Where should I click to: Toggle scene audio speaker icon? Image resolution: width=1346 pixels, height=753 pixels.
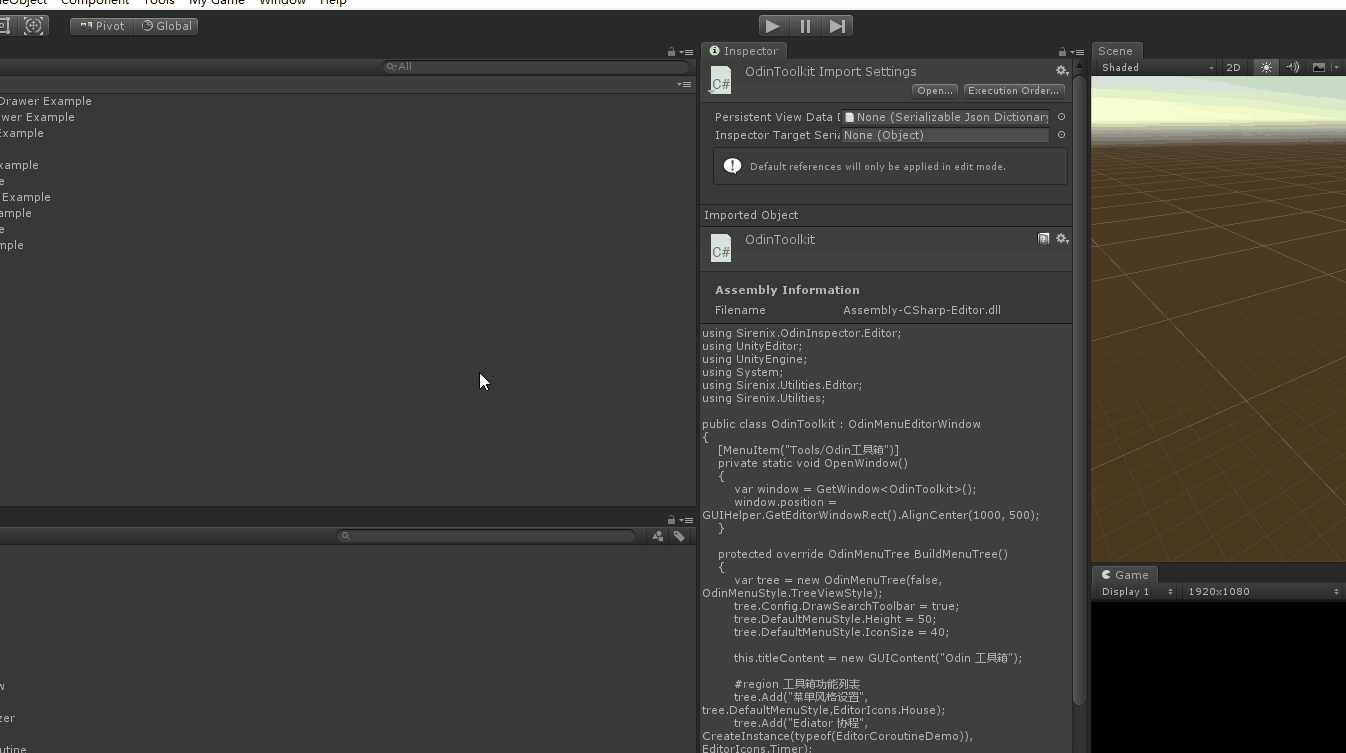tap(1292, 67)
